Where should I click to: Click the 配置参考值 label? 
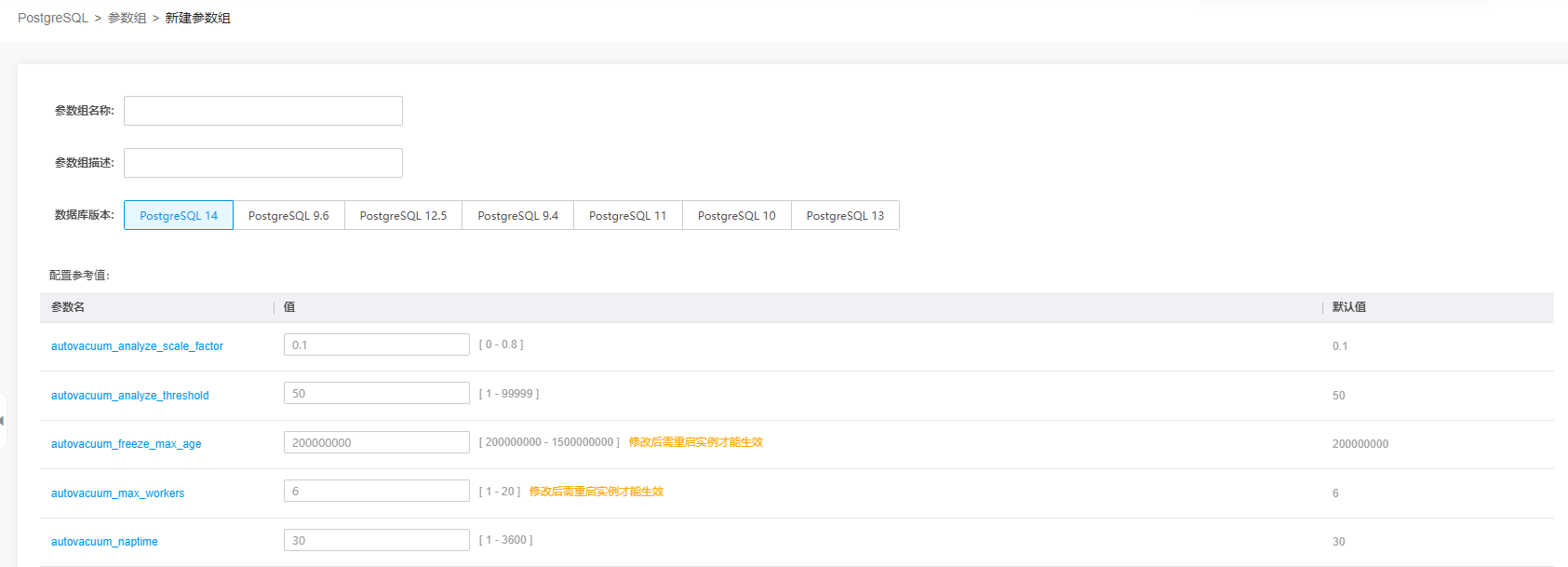pos(80,276)
